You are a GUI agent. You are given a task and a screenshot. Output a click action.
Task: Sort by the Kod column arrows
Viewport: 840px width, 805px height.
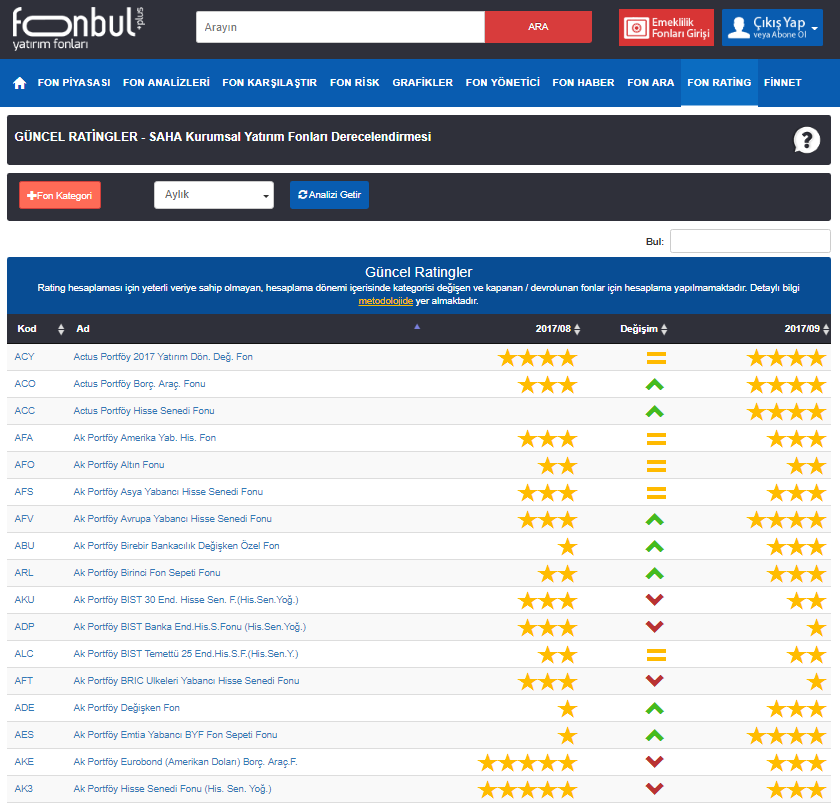click(61, 329)
